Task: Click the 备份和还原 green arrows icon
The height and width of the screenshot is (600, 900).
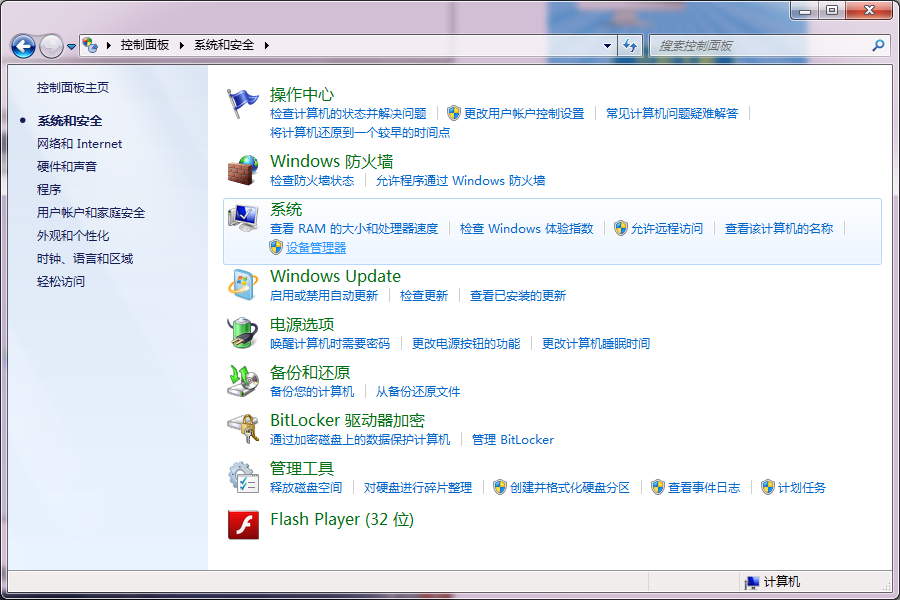Action: (x=243, y=381)
